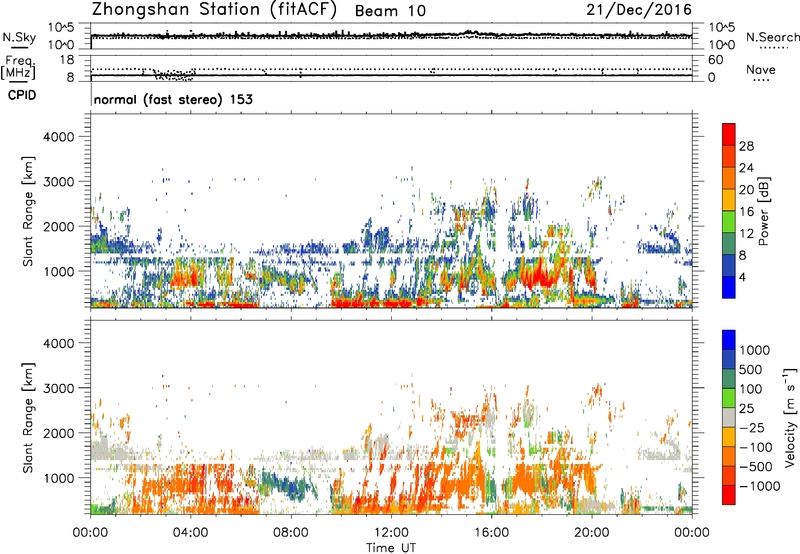
Task: Click the blue swatch near Velocity value 1000
Action: click(729, 340)
